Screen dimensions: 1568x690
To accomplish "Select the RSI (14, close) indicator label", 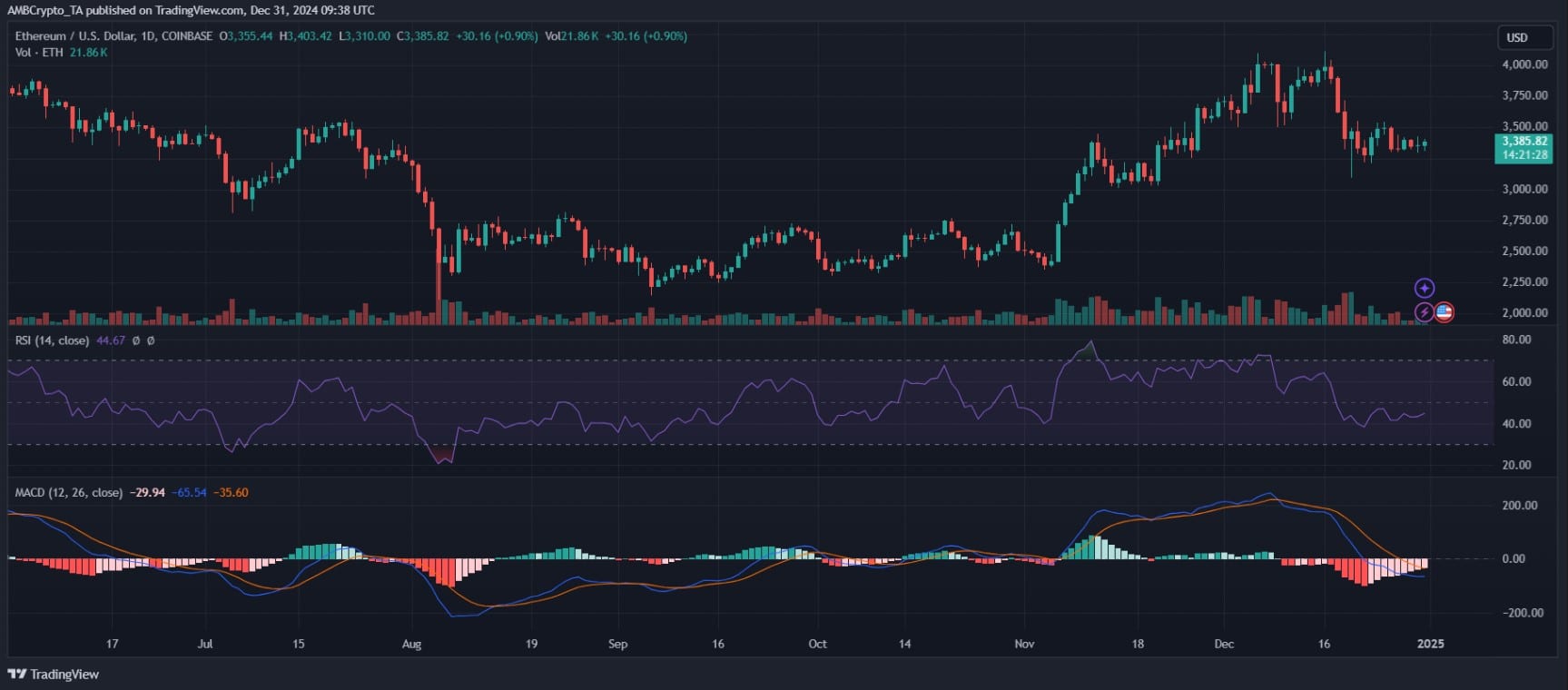I will coord(52,340).
